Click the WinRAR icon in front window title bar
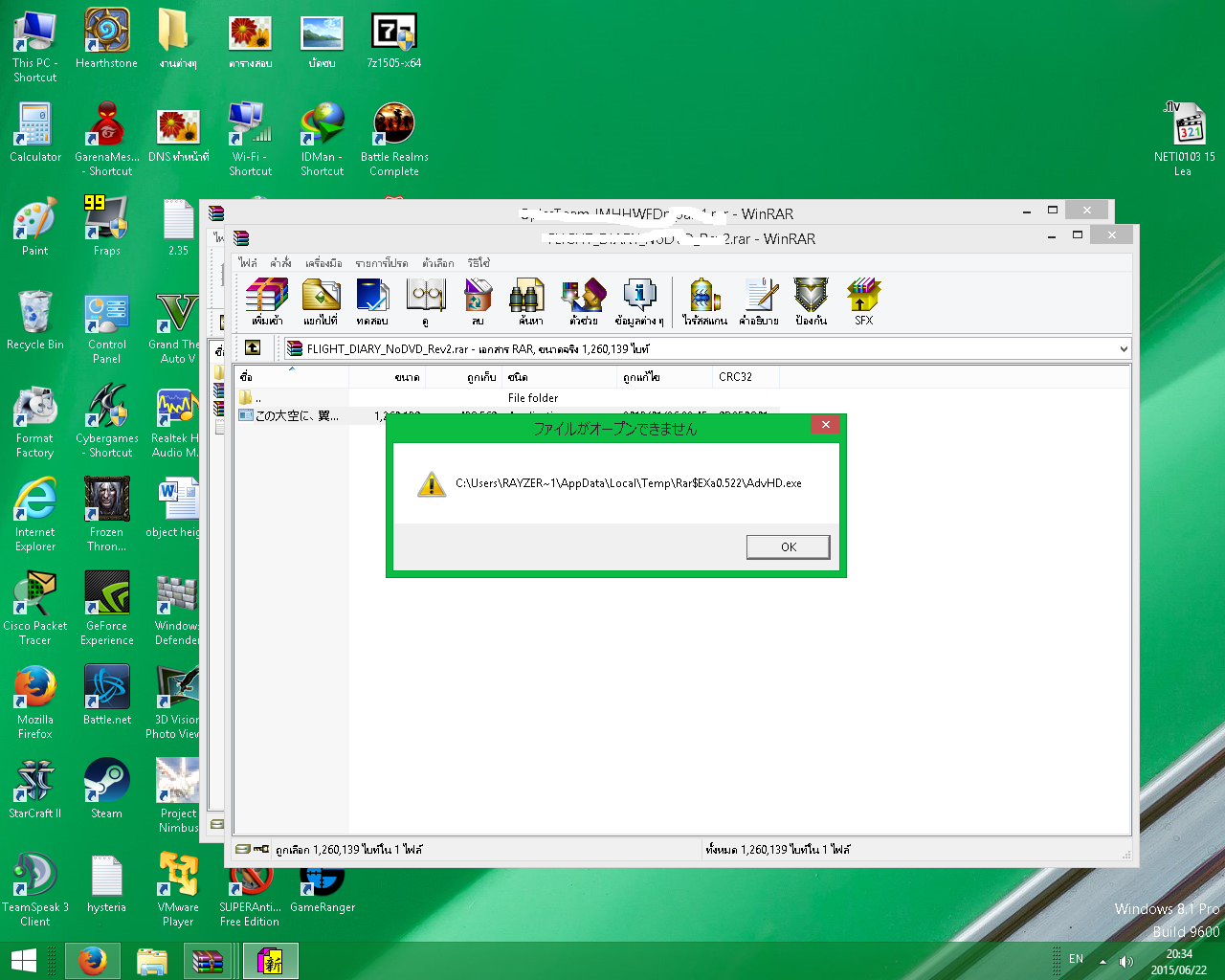The height and width of the screenshot is (980, 1225). tap(241, 238)
